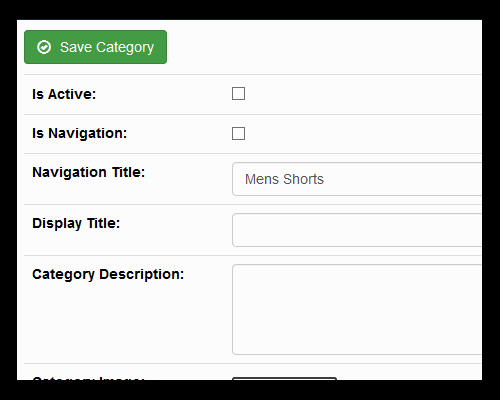The image size is (500, 400).
Task: Click into the empty Display Title field
Action: (357, 230)
